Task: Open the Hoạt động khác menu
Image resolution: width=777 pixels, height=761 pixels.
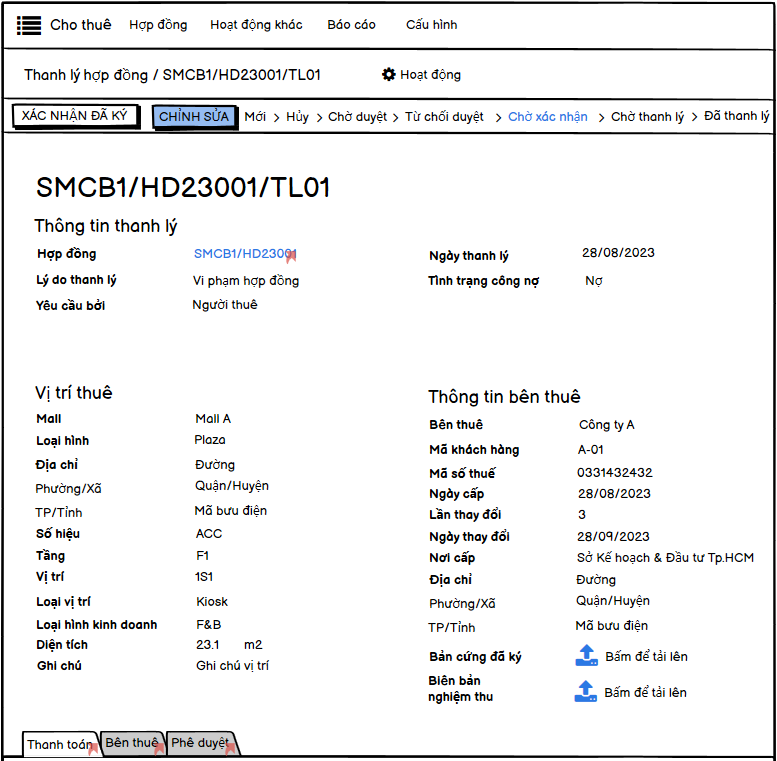Action: (x=256, y=25)
